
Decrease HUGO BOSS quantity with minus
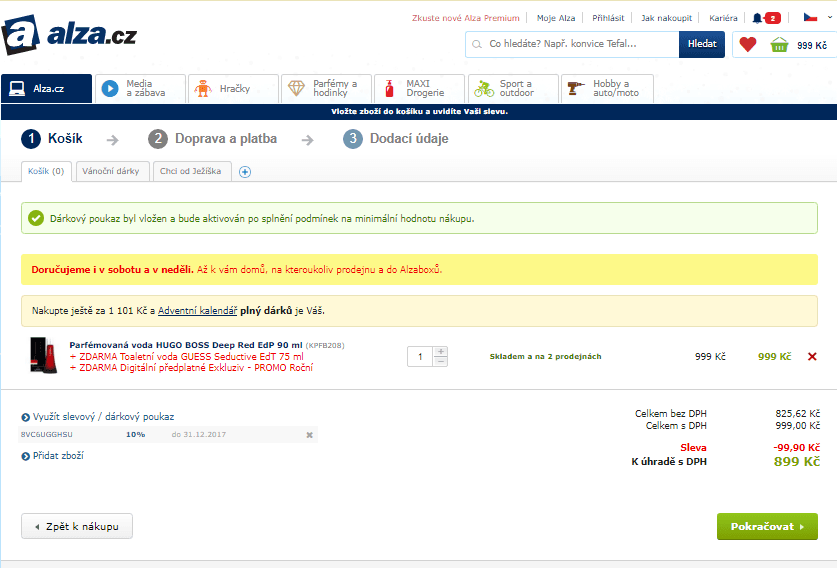441,361
